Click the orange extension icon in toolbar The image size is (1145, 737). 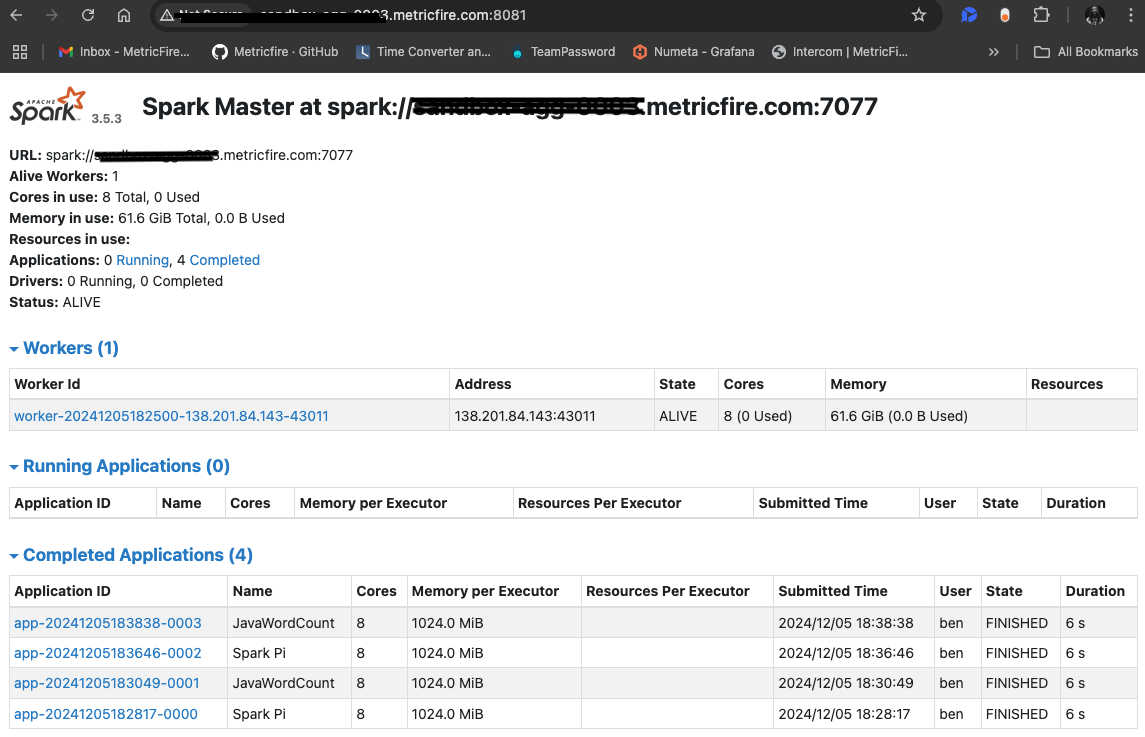(x=1005, y=15)
